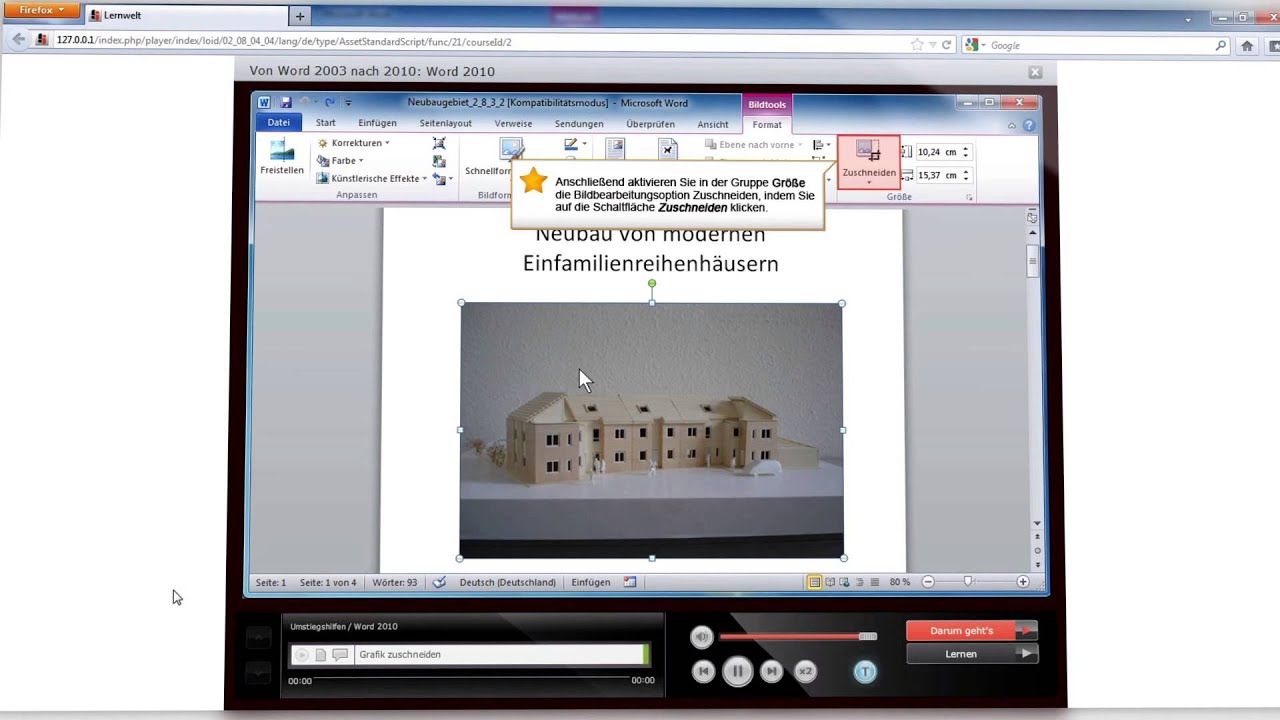Click the Zuschneiden crop icon
This screenshot has height=720, width=1280.
pos(868,151)
